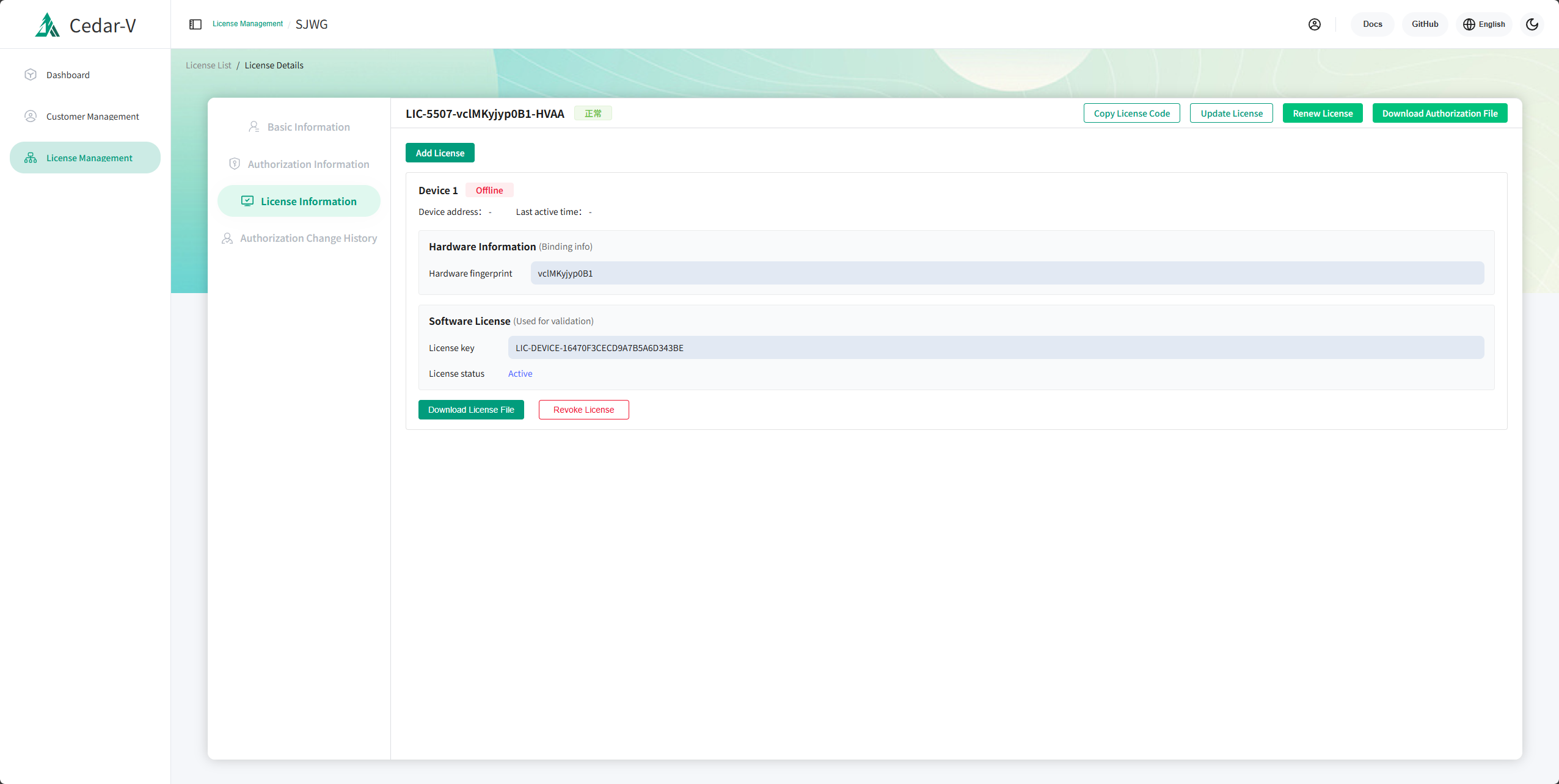Follow the License List breadcrumb link
Image resolution: width=1559 pixels, height=784 pixels.
(x=208, y=65)
